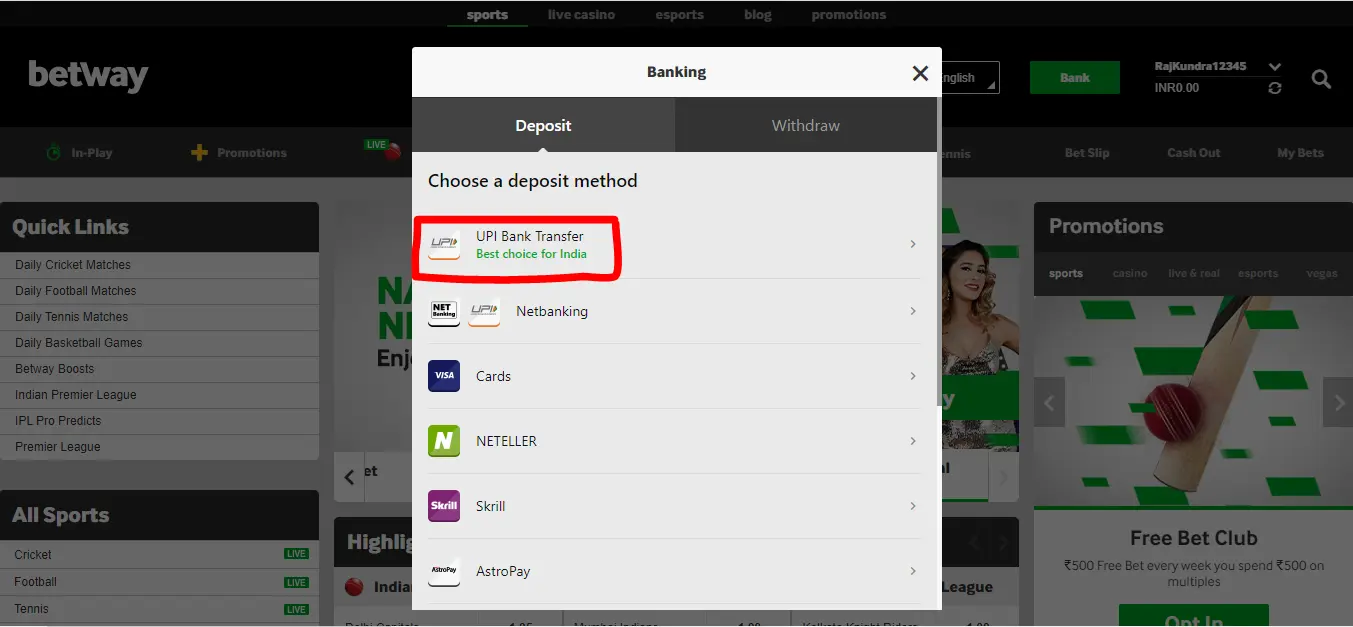Screen dimensions: 1353x627
Task: Expand UPI Bank Transfer row chevron
Action: pyautogui.click(x=913, y=244)
